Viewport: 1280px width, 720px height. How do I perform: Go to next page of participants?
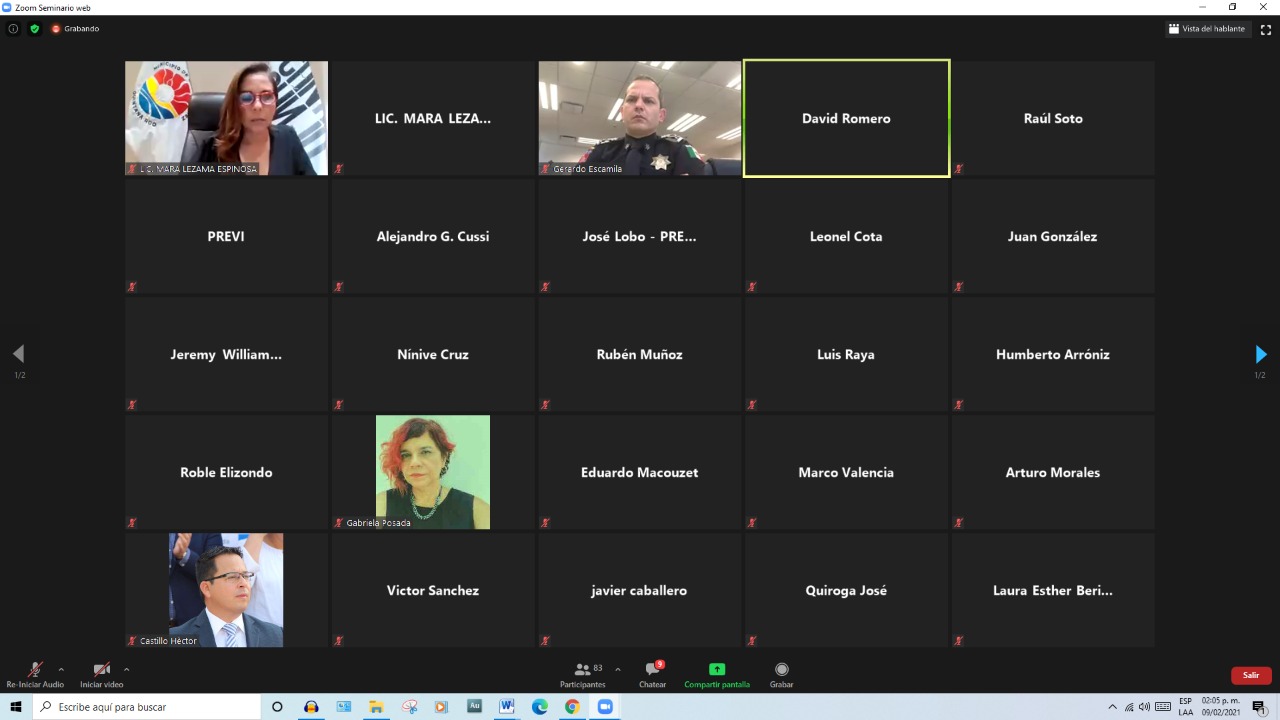1260,354
